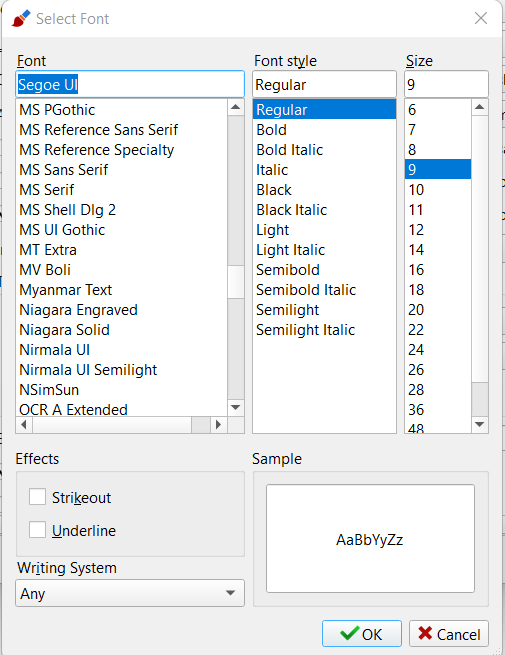Click the paintbrush app icon in title bar
The height and width of the screenshot is (655, 505).
[20, 18]
